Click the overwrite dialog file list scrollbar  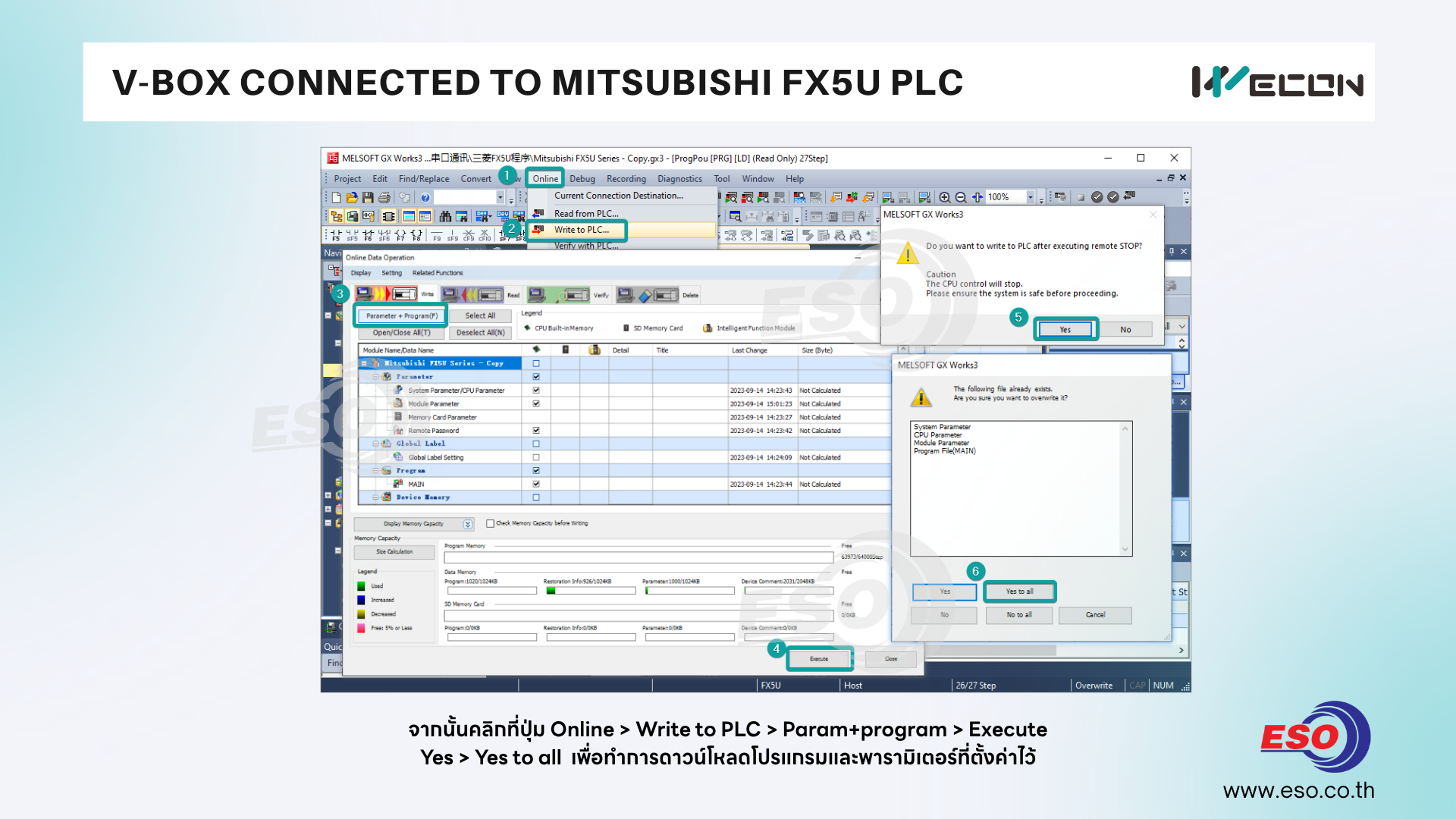click(x=1125, y=489)
